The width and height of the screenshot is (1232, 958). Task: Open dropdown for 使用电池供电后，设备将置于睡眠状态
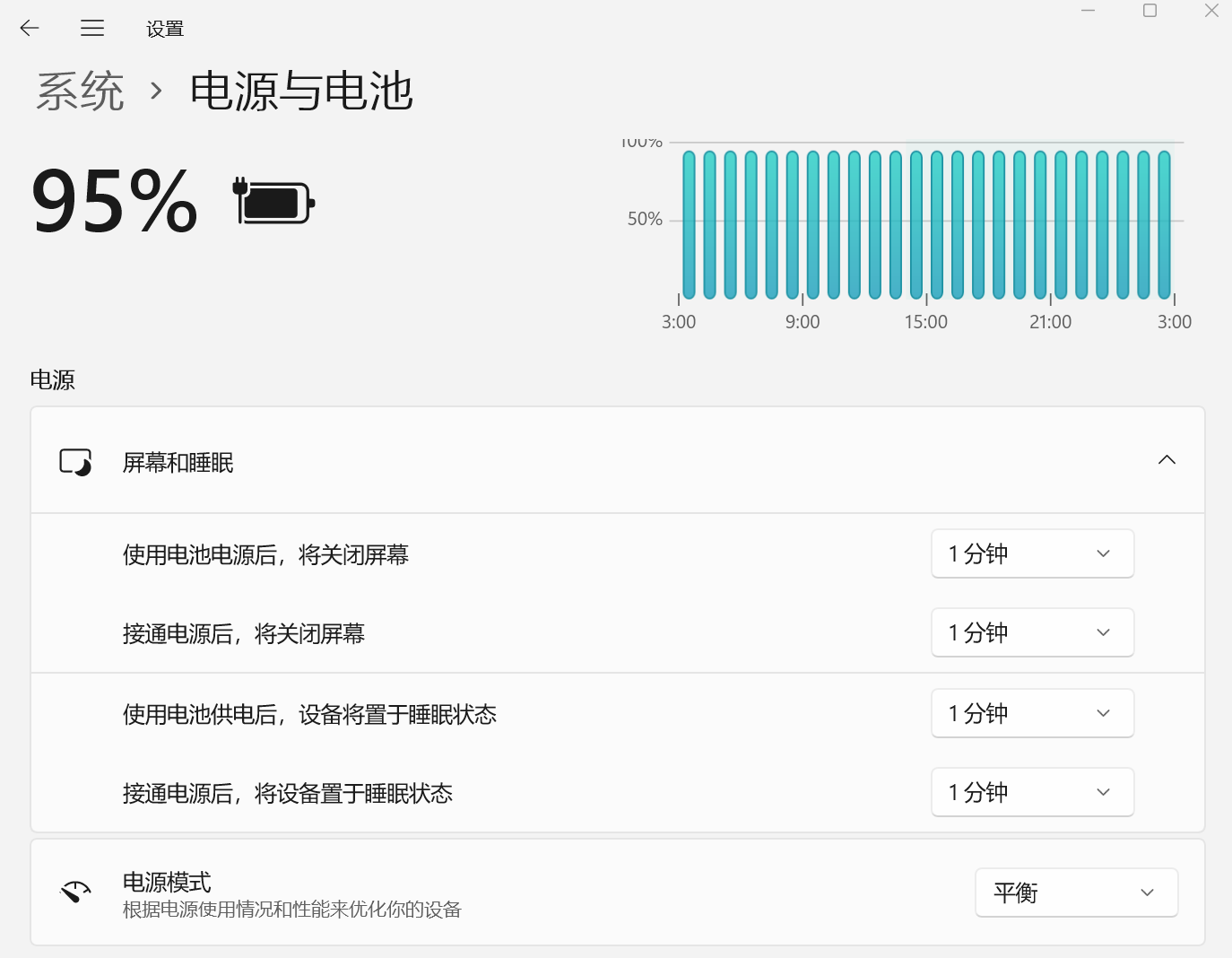pos(1032,713)
